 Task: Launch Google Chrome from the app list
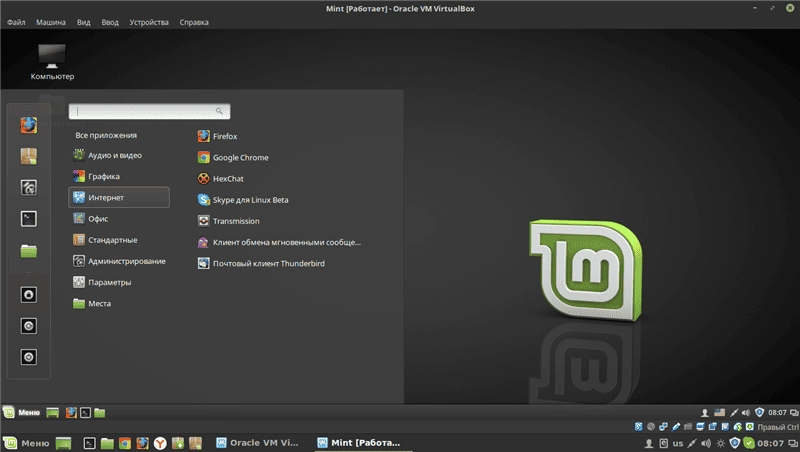click(x=233, y=158)
